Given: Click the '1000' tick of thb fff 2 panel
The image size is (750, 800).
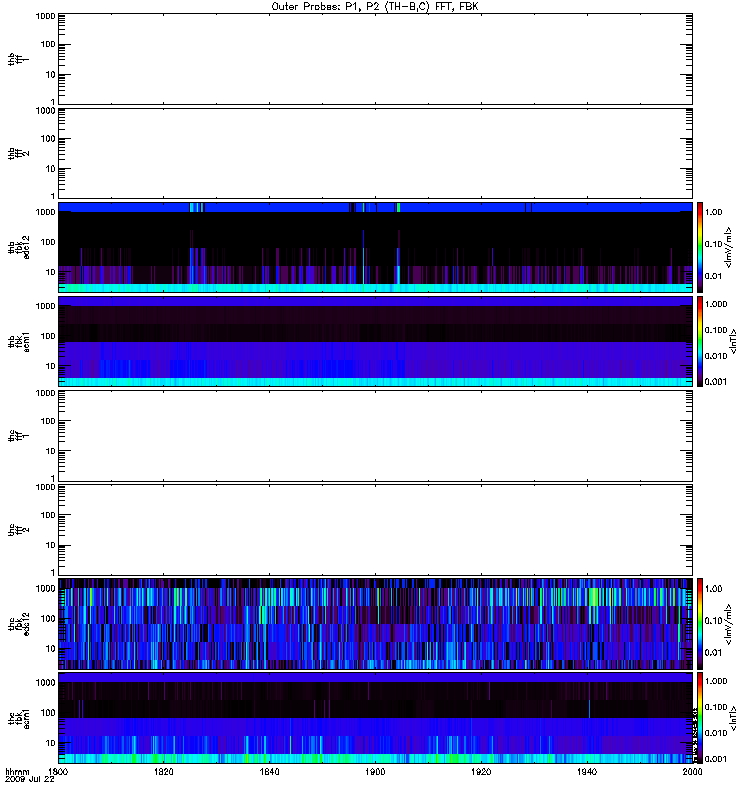Looking at the screenshot, I should coord(45,111).
